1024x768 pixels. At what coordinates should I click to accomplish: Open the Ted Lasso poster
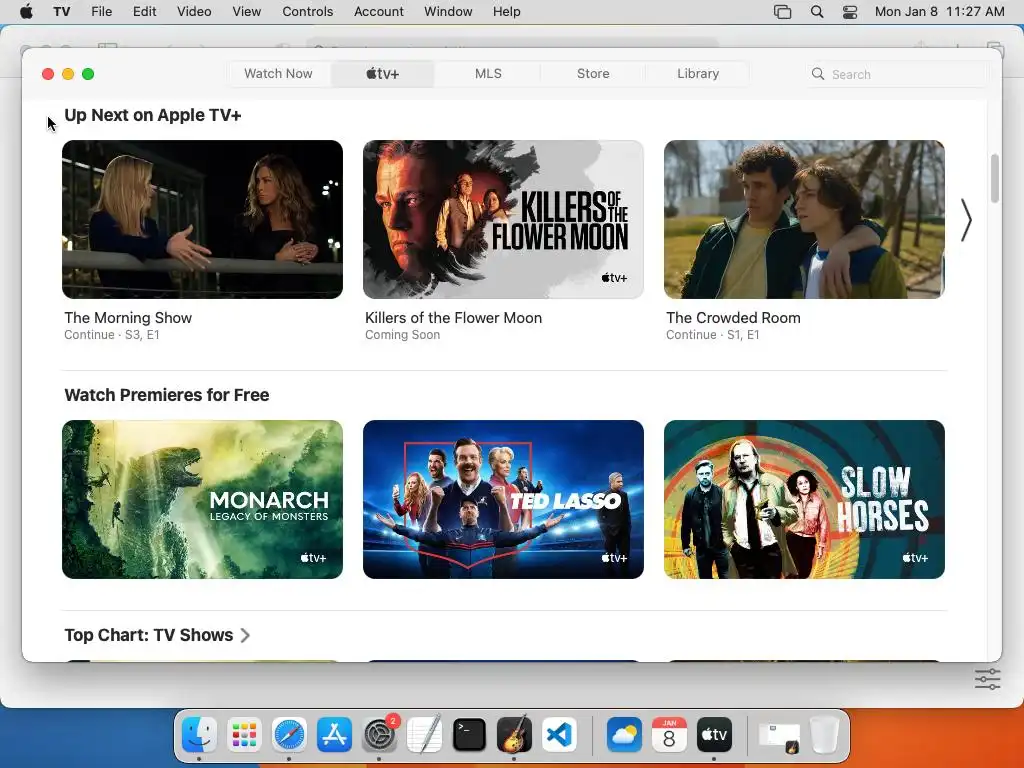504,500
